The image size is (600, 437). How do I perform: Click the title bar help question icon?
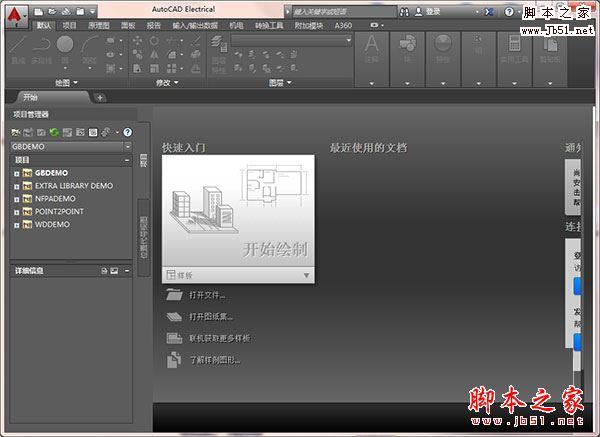(x=509, y=12)
